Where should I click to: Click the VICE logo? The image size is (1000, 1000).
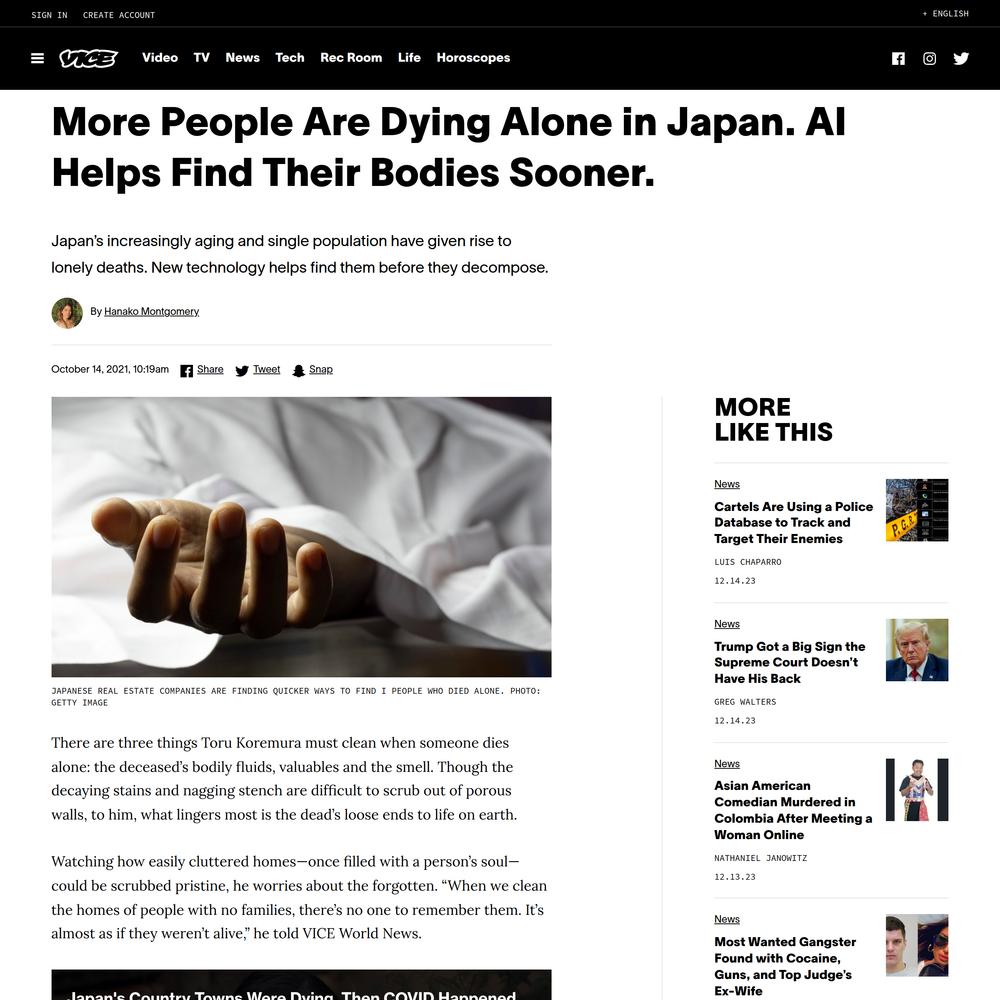pos(89,58)
